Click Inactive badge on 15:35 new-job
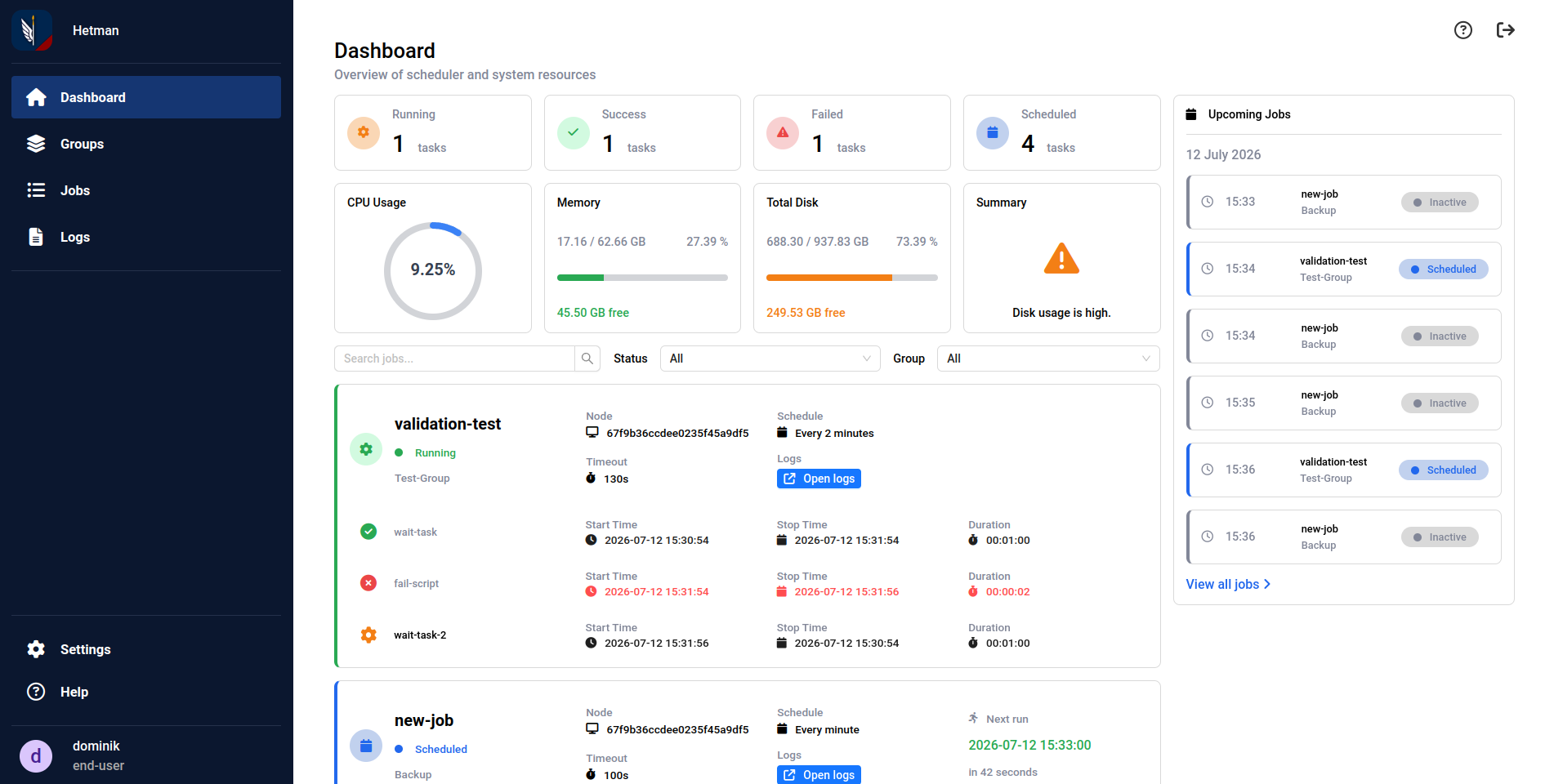The width and height of the screenshot is (1554, 784). click(1440, 403)
